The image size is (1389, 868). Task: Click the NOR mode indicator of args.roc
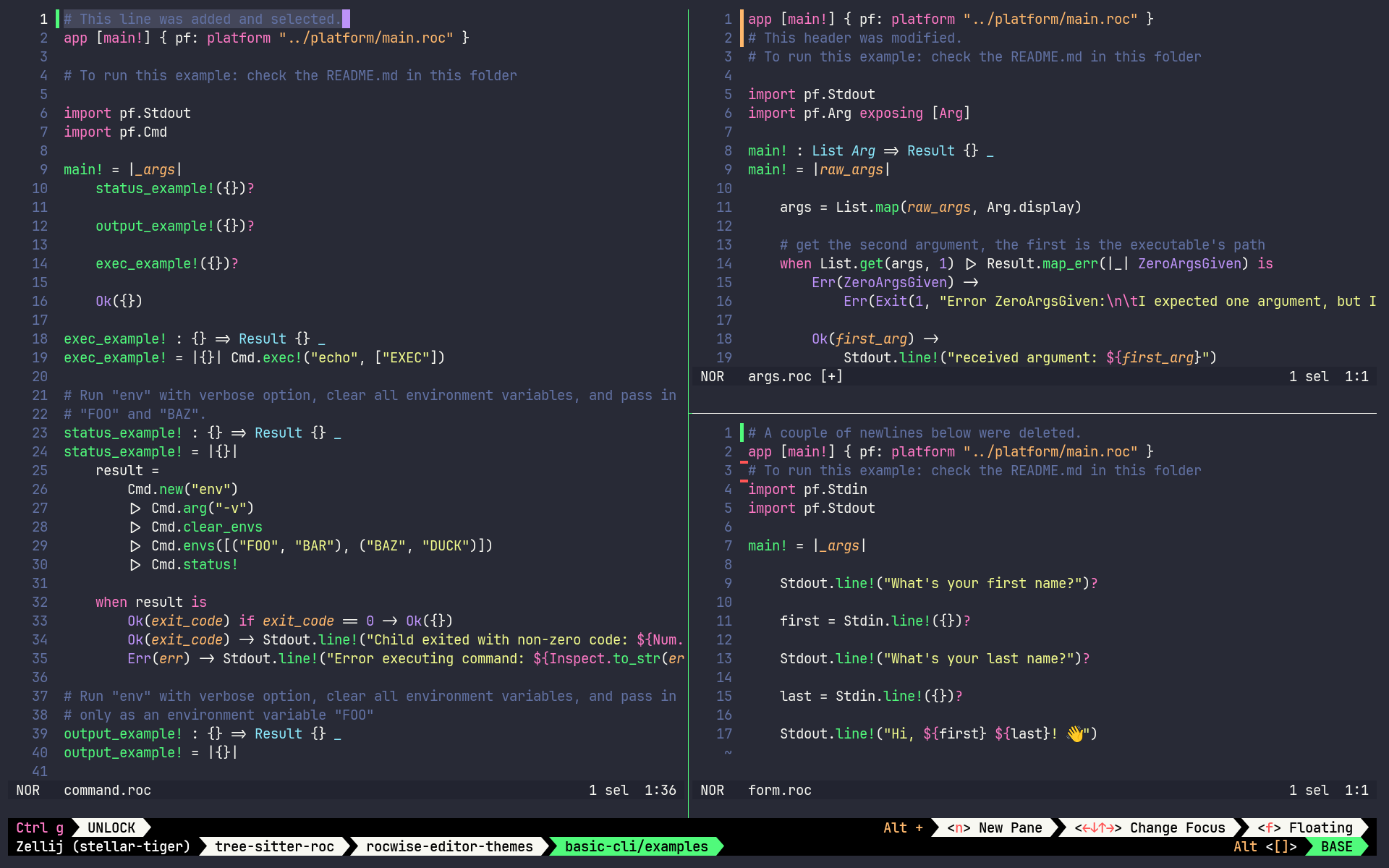[713, 376]
